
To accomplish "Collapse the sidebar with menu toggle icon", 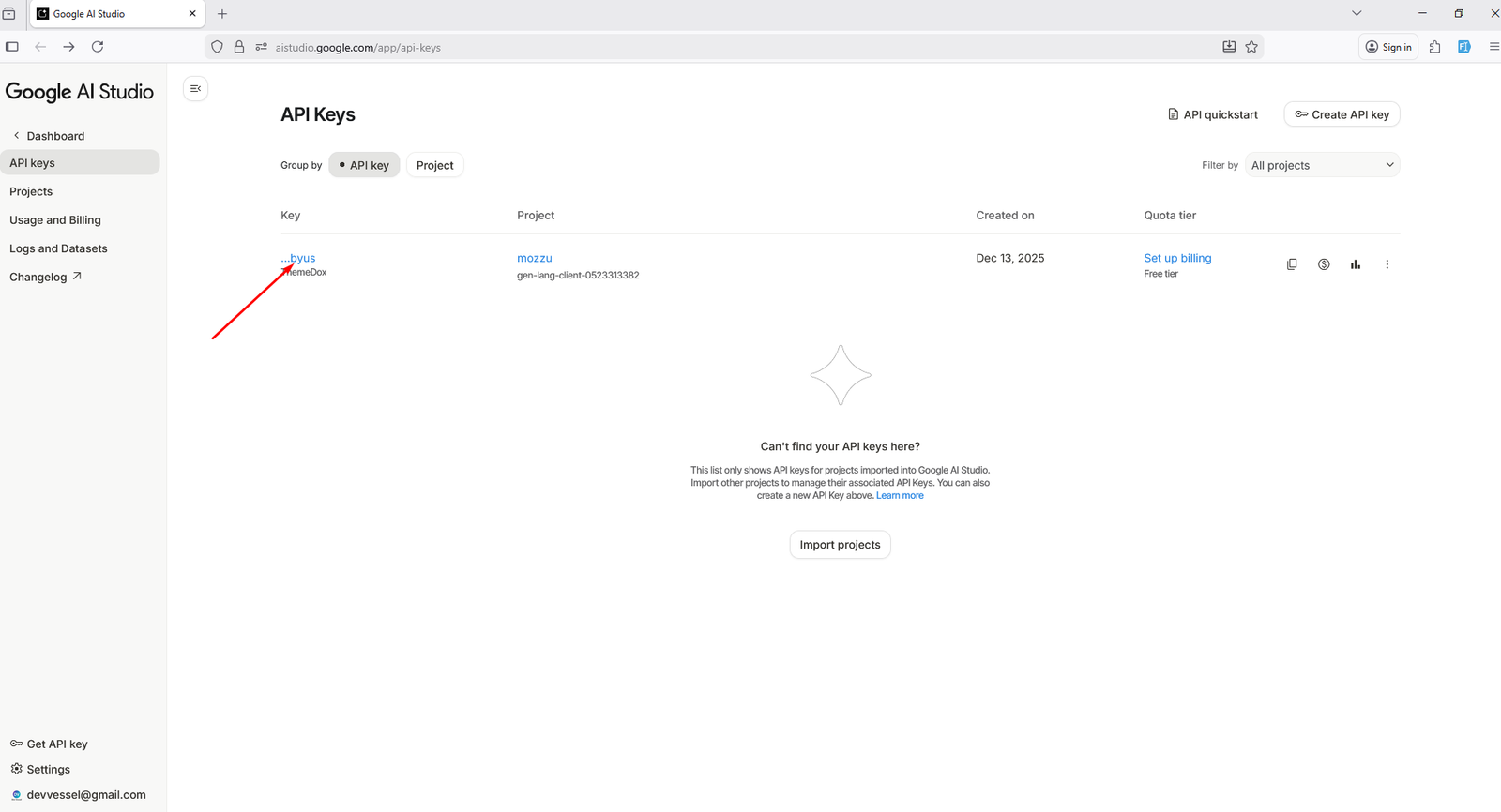I will click(x=195, y=88).
